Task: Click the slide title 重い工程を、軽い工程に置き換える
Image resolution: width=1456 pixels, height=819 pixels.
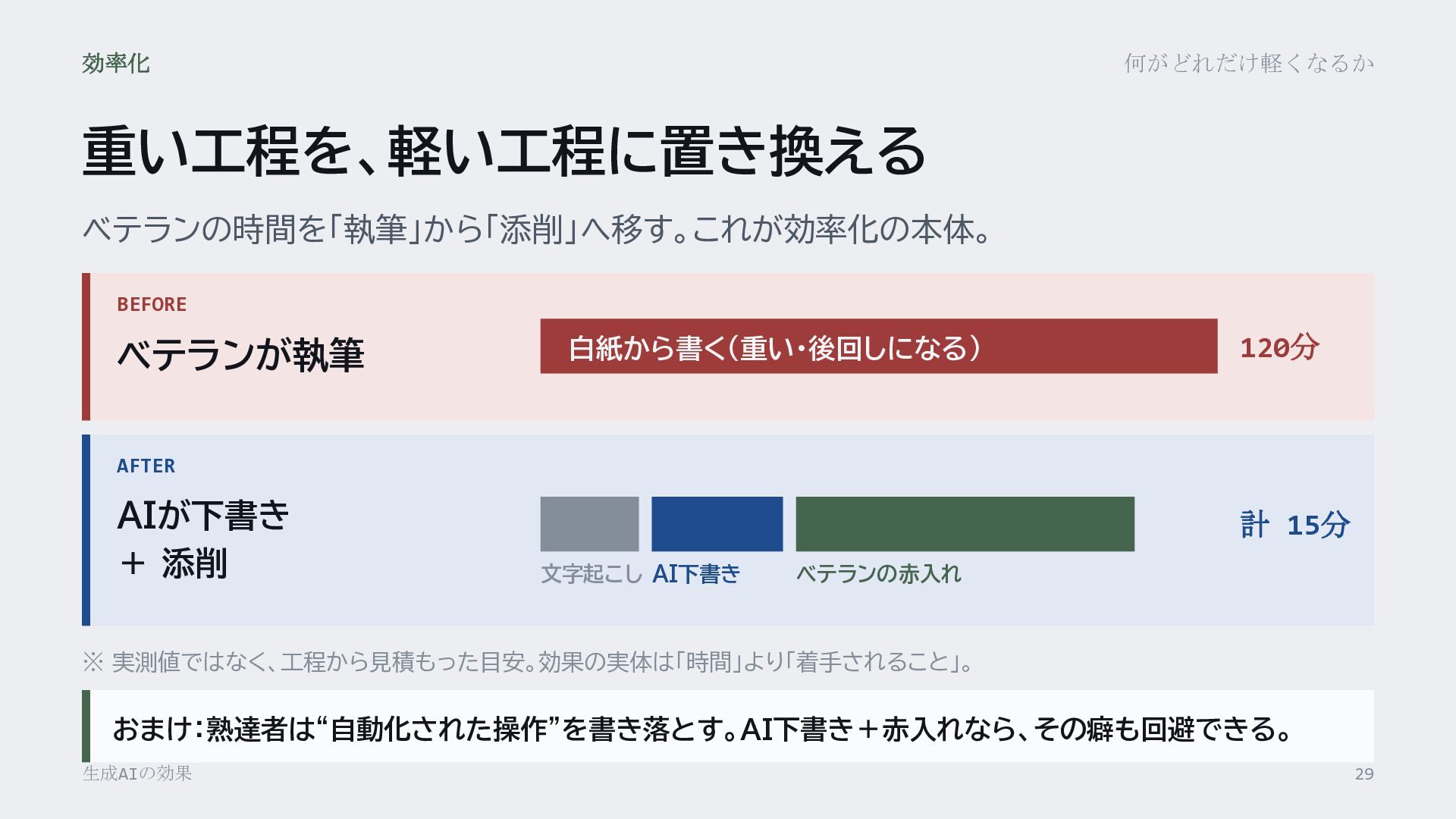Action: pos(504,151)
